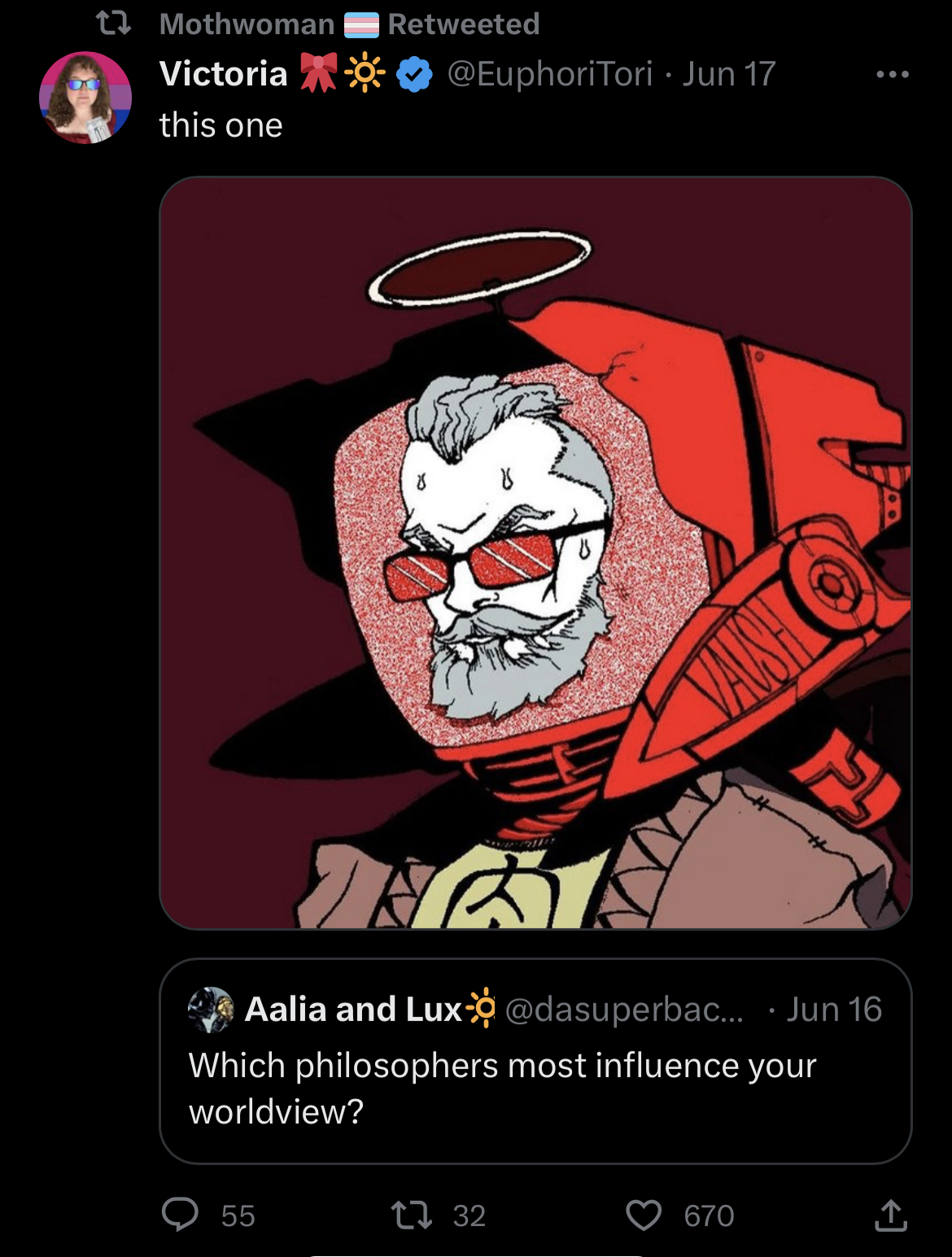
Task: Open the share tweet icon
Action: 890,1215
